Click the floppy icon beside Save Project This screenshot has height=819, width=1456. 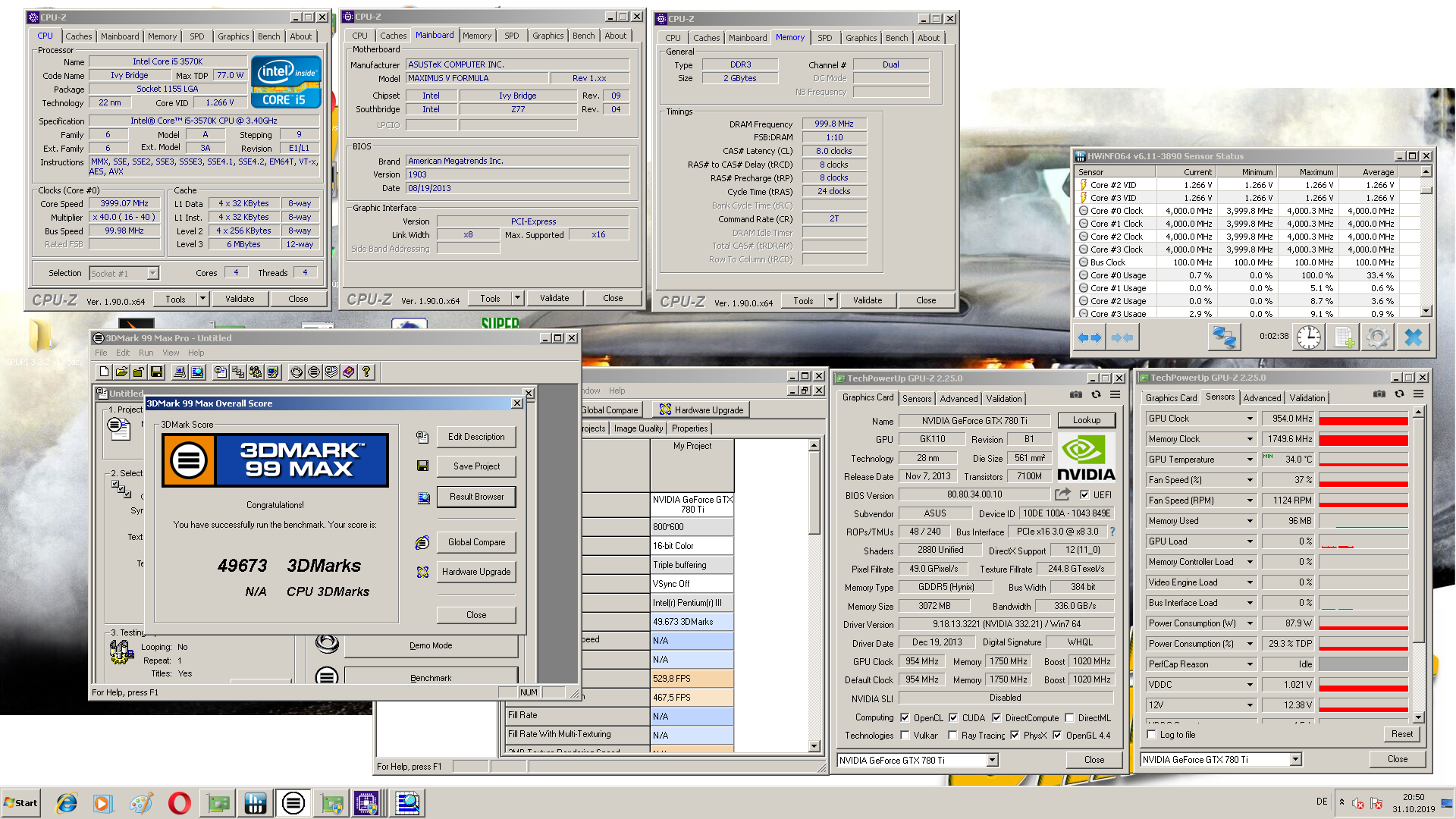click(x=422, y=466)
